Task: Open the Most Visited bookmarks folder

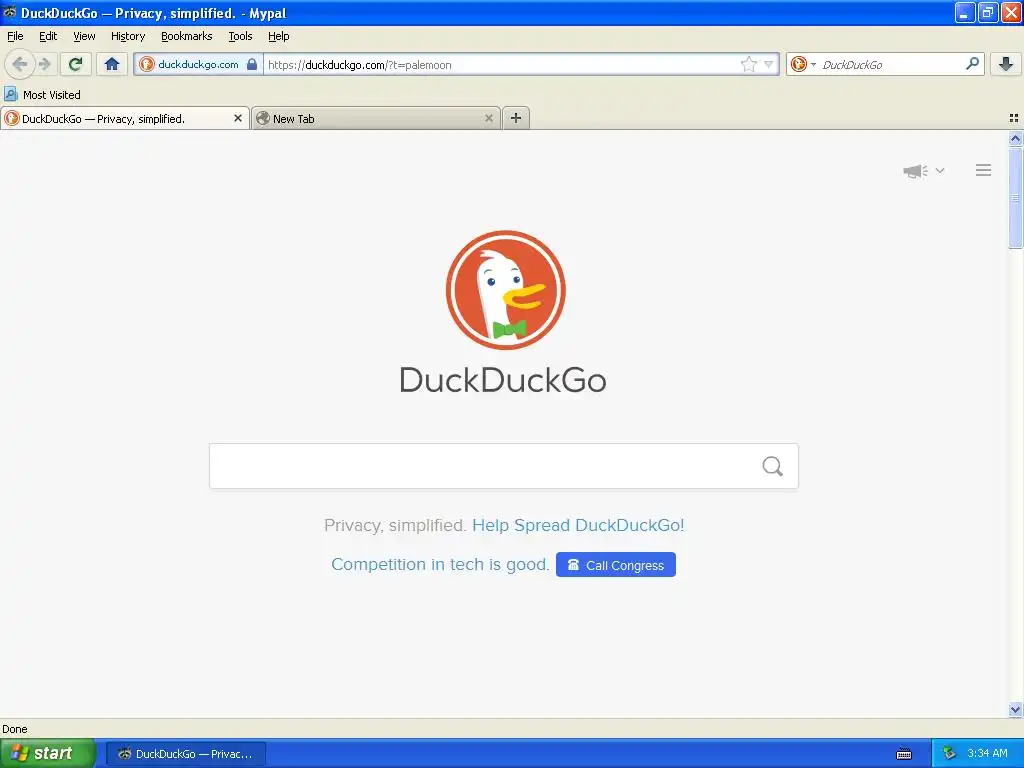Action: [42, 95]
